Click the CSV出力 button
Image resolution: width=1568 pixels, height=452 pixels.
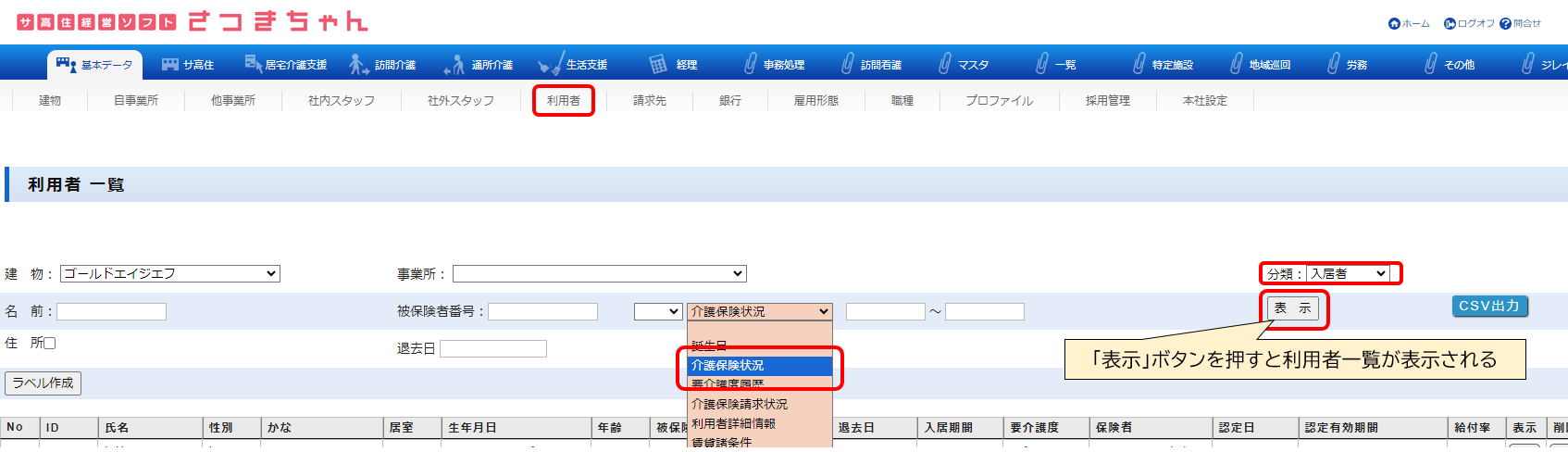(x=1489, y=307)
